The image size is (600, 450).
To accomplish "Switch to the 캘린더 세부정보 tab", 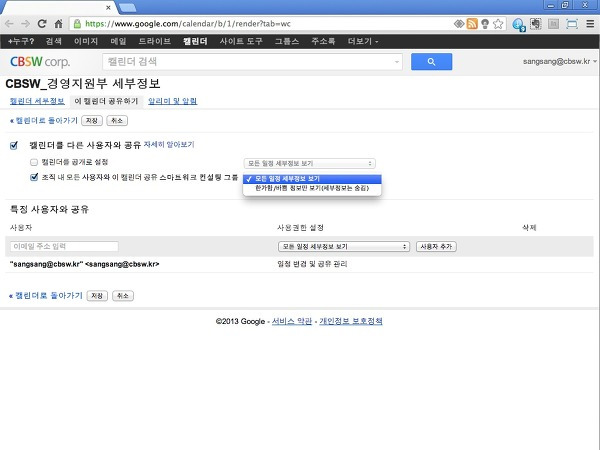I will tap(37, 101).
